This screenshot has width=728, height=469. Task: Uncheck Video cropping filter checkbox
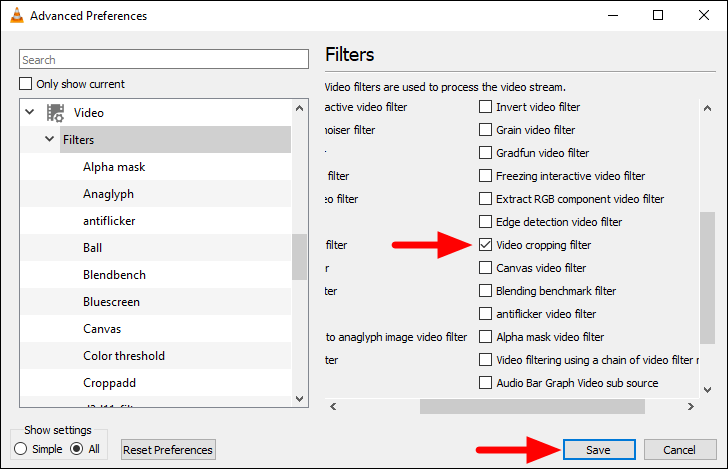coord(485,245)
